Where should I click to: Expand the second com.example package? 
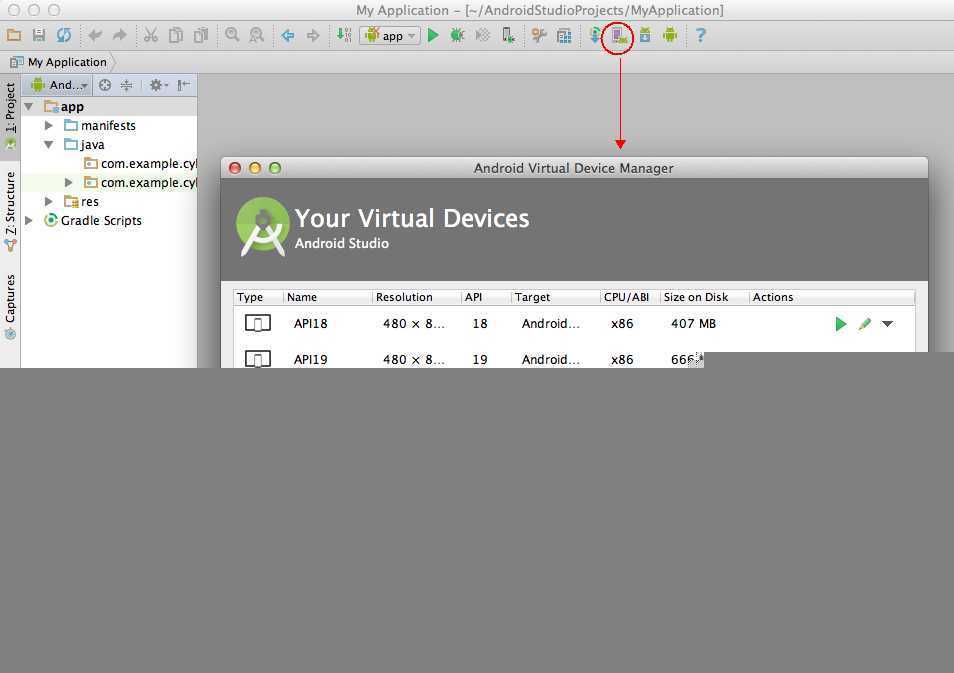(x=68, y=183)
